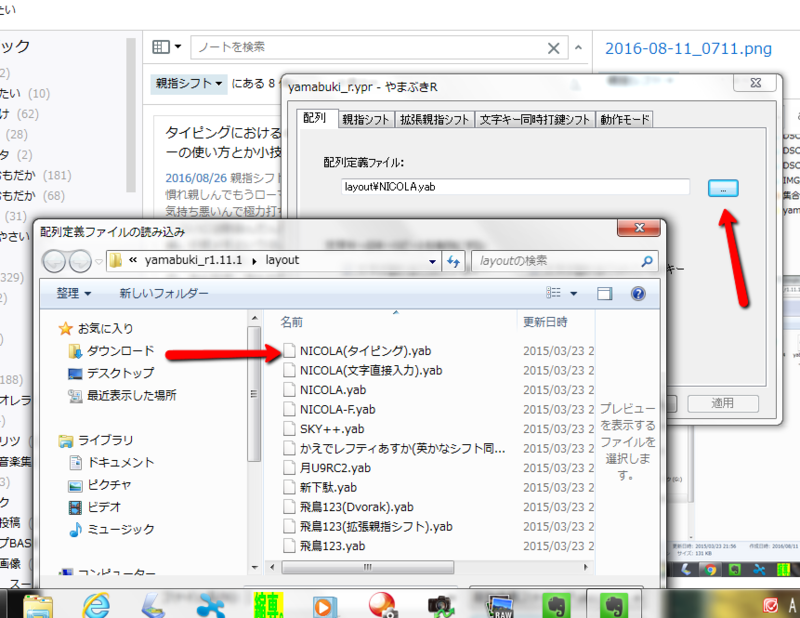Refresh the layout folder listing

point(453,261)
